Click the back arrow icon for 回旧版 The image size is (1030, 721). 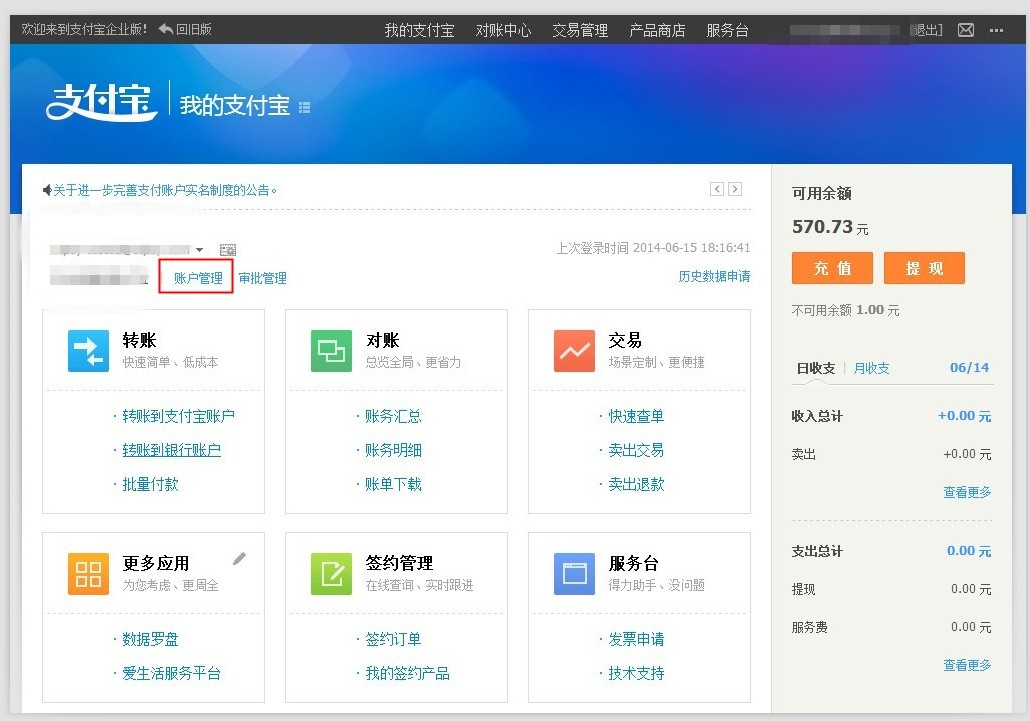coord(166,29)
